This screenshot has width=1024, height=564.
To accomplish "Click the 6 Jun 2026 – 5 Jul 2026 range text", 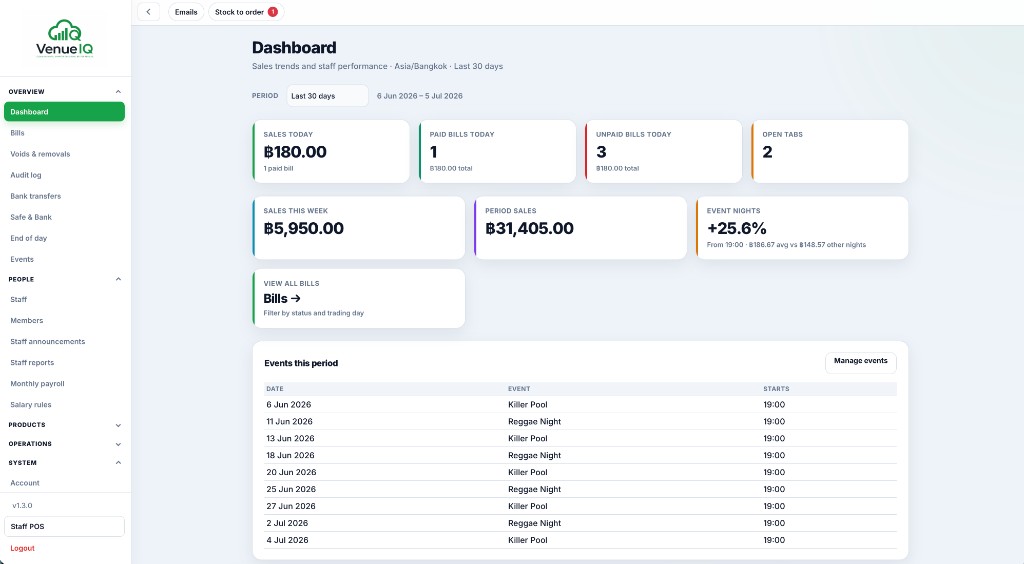I will 419,96.
